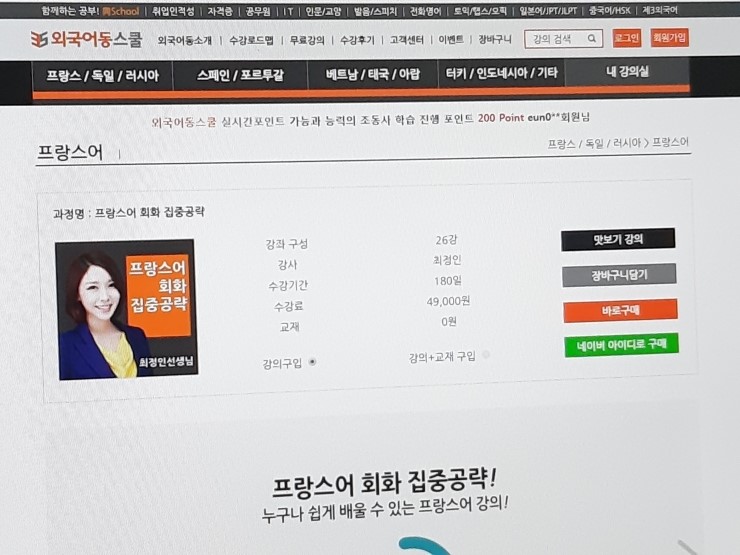Click the 周School top bar link
This screenshot has height=555, width=740.
pyautogui.click(x=121, y=11)
